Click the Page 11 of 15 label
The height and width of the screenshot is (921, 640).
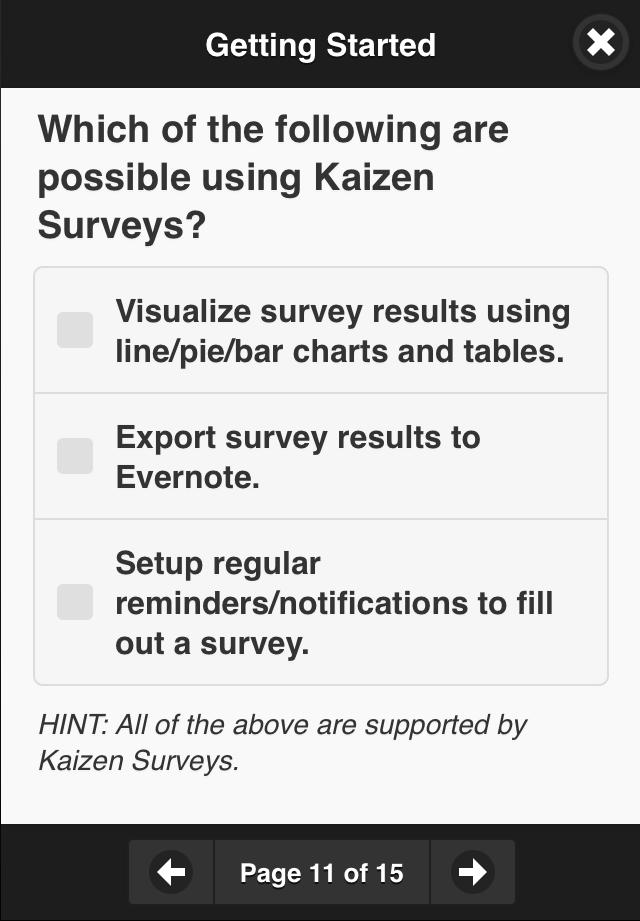320,872
